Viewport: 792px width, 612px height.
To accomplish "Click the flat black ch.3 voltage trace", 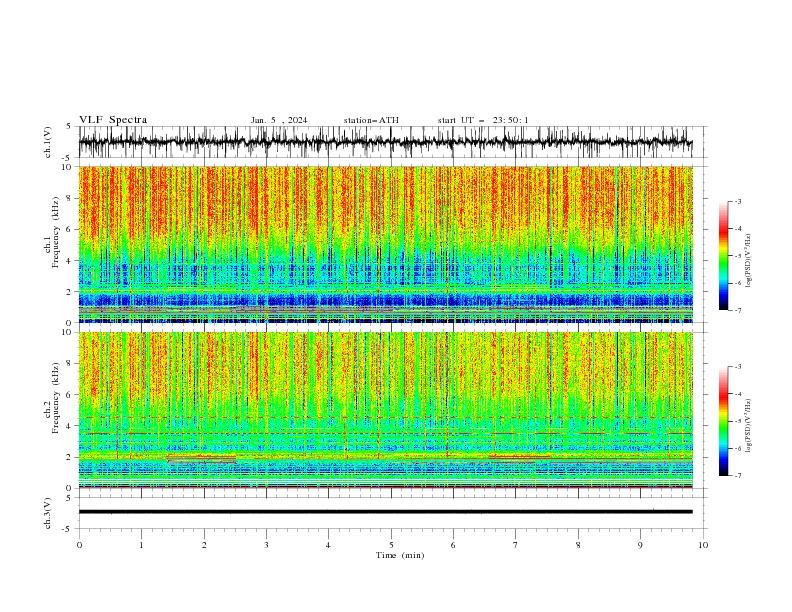I will (x=385, y=512).
